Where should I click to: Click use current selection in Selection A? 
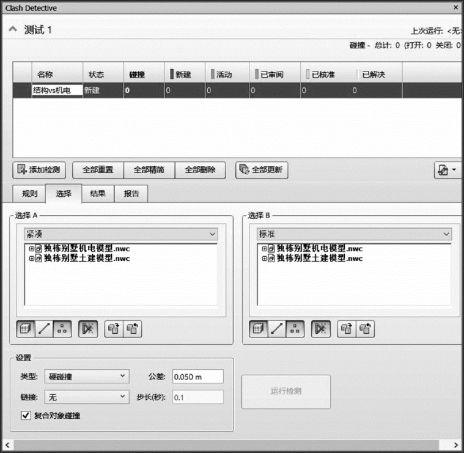(x=114, y=329)
